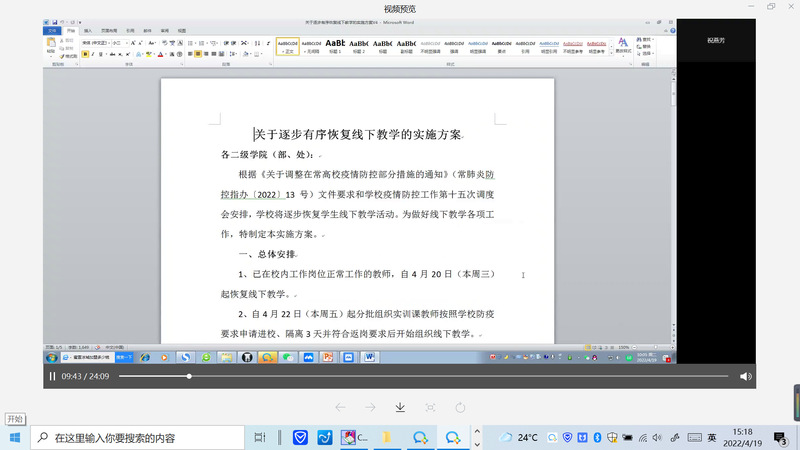This screenshot has width=800, height=450.
Task: Toggle Underline in the recorded Word ribbon
Action: (101, 54)
